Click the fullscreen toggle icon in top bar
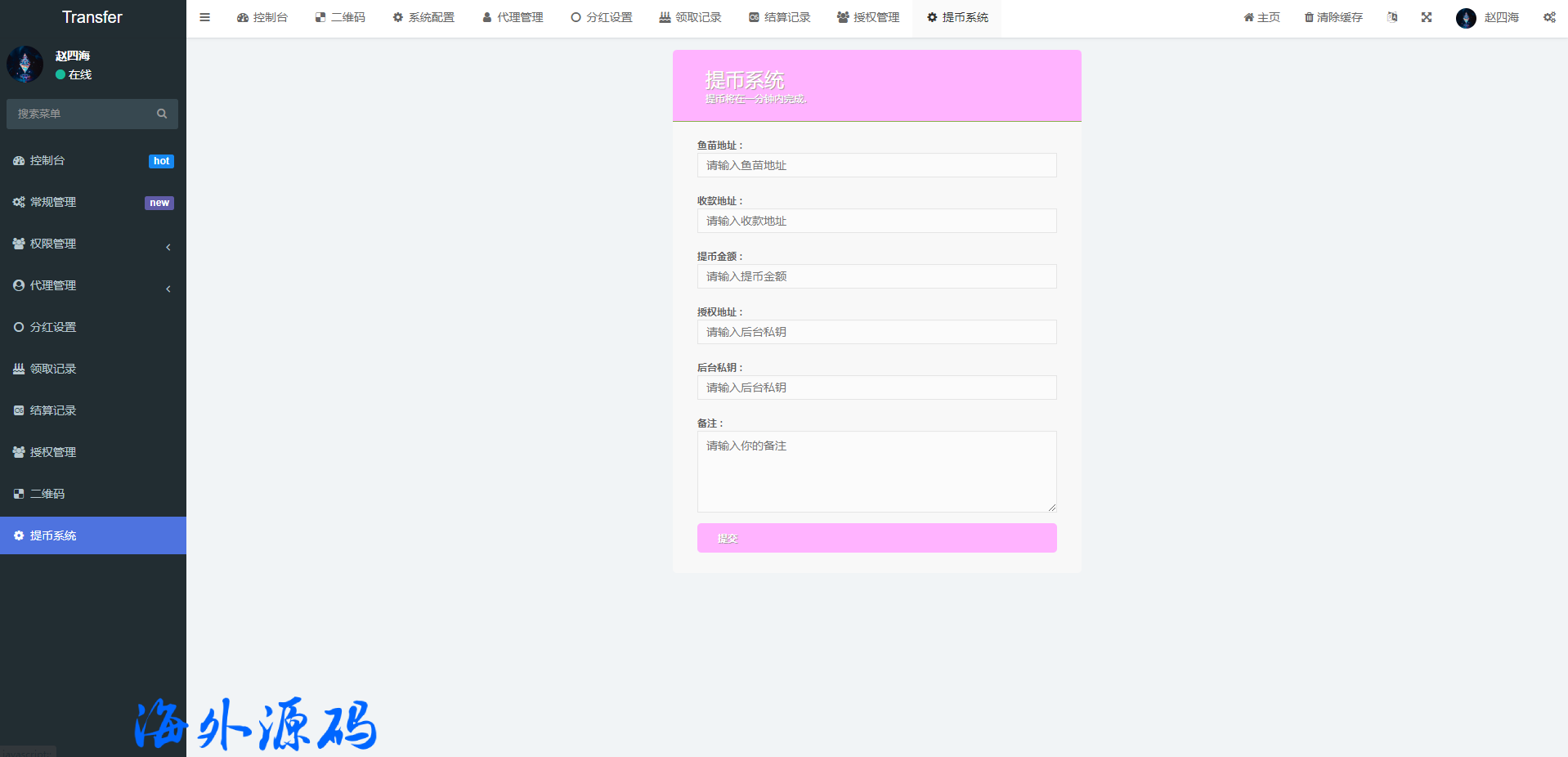 click(x=1427, y=17)
